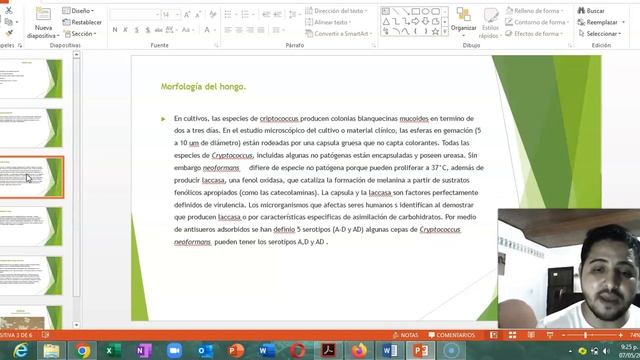This screenshot has height=360, width=640.
Task: Click the zoom slider handle
Action: tap(585, 335)
